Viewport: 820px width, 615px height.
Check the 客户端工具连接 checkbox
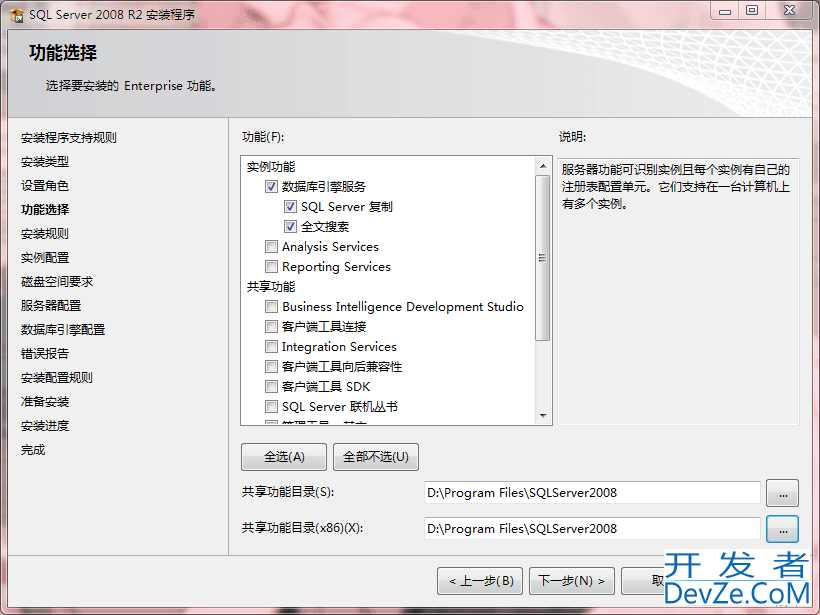click(271, 327)
